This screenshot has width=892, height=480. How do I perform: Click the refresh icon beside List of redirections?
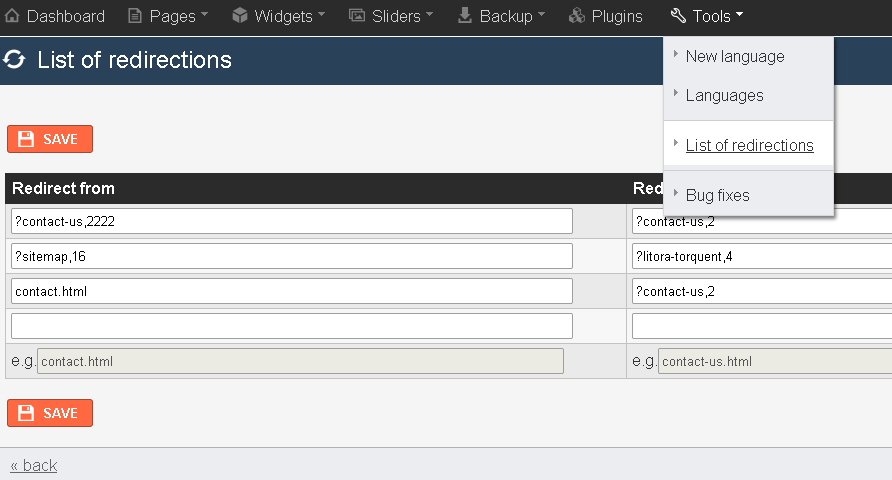pos(15,59)
